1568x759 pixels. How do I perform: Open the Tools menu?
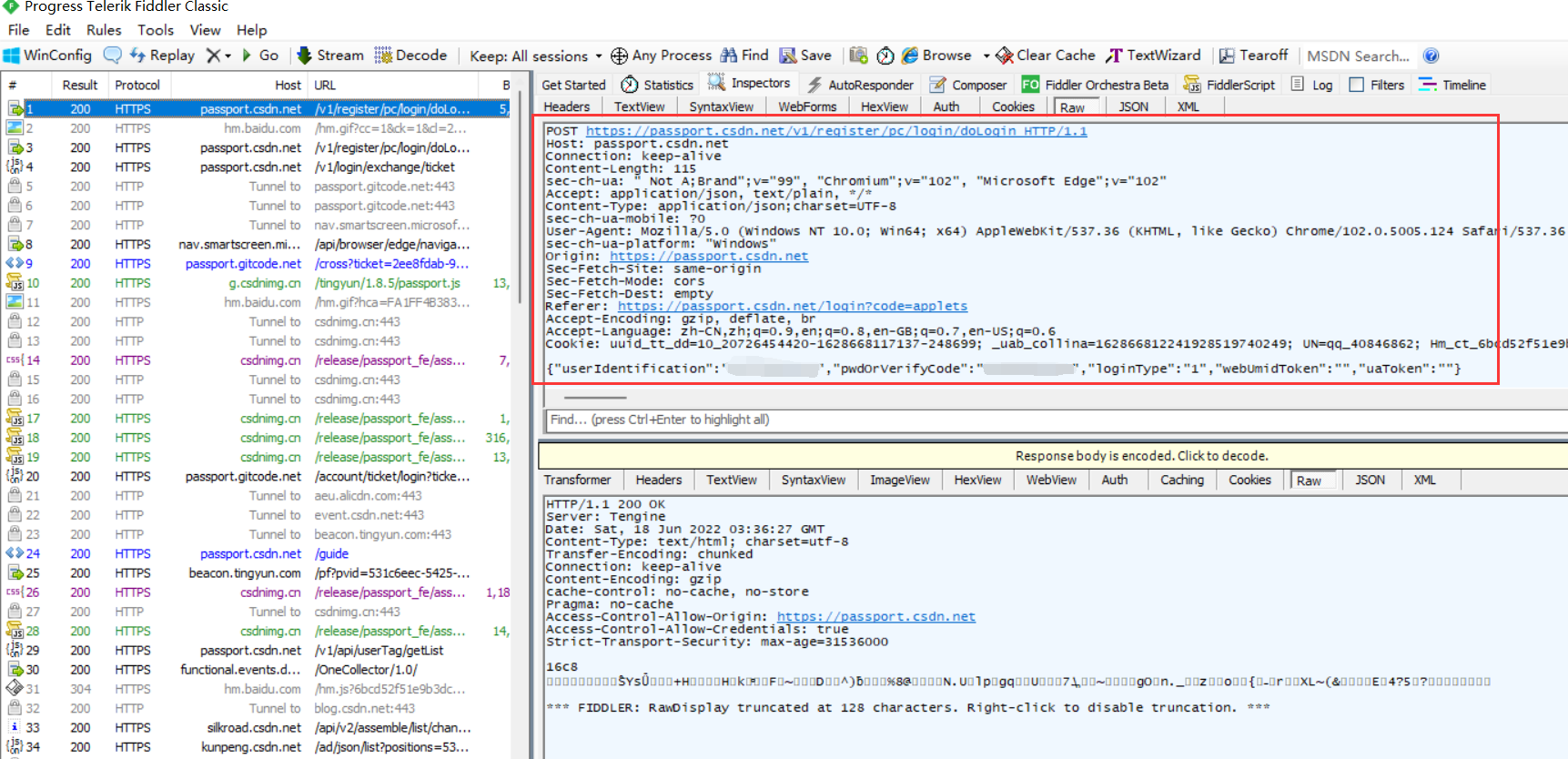click(156, 30)
